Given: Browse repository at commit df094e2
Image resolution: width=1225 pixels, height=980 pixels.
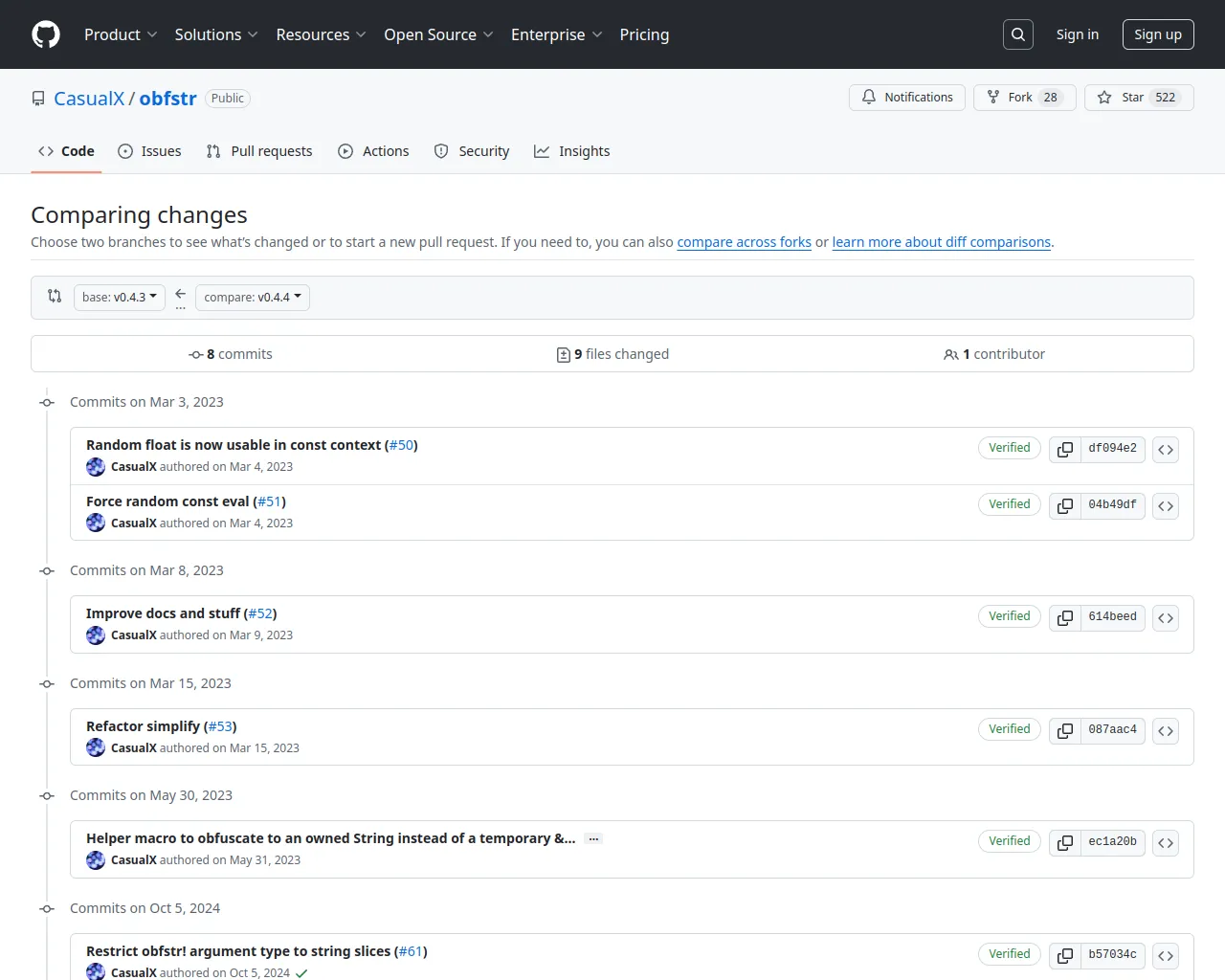Looking at the screenshot, I should point(1166,449).
